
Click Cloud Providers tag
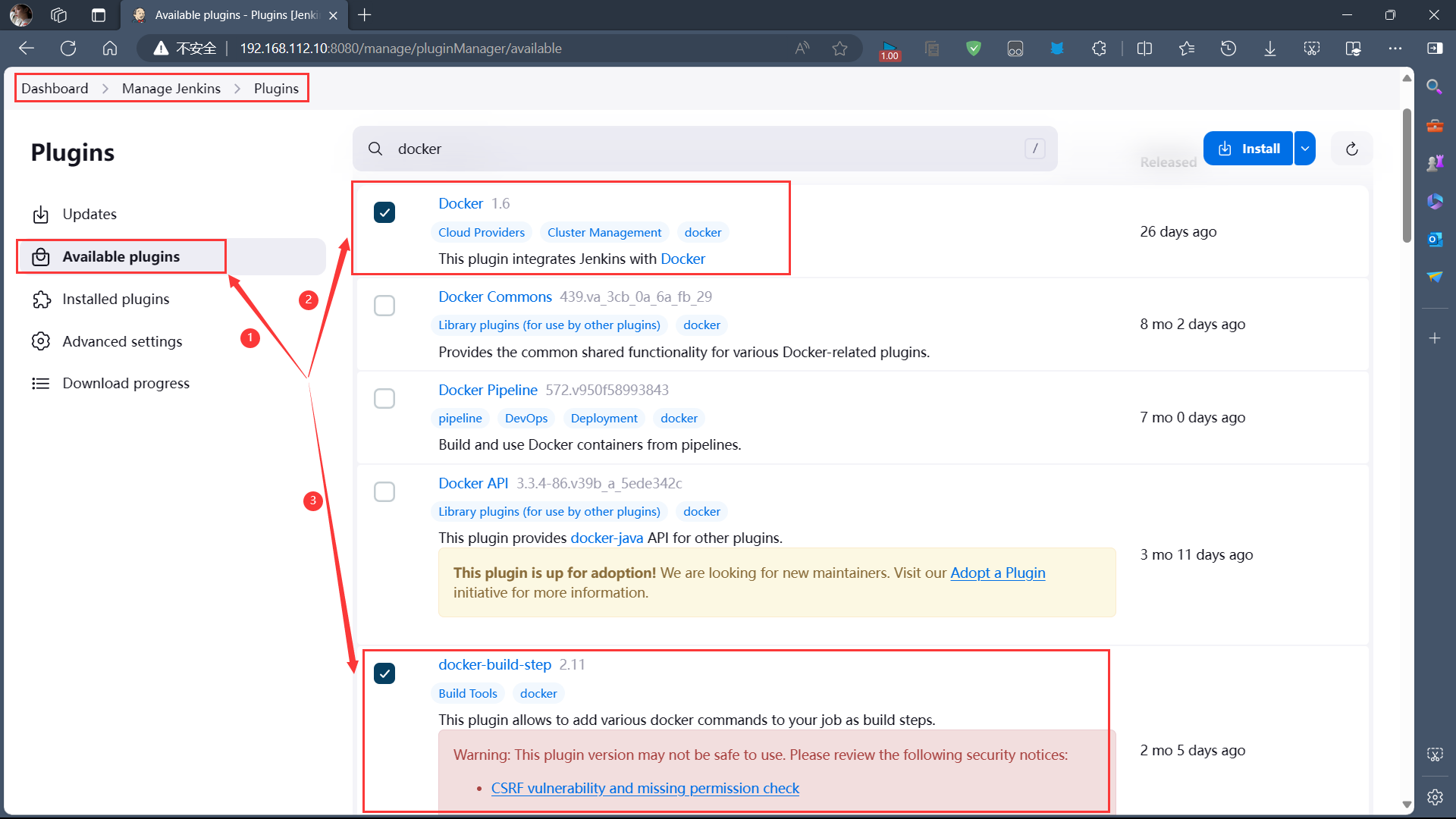coord(482,232)
